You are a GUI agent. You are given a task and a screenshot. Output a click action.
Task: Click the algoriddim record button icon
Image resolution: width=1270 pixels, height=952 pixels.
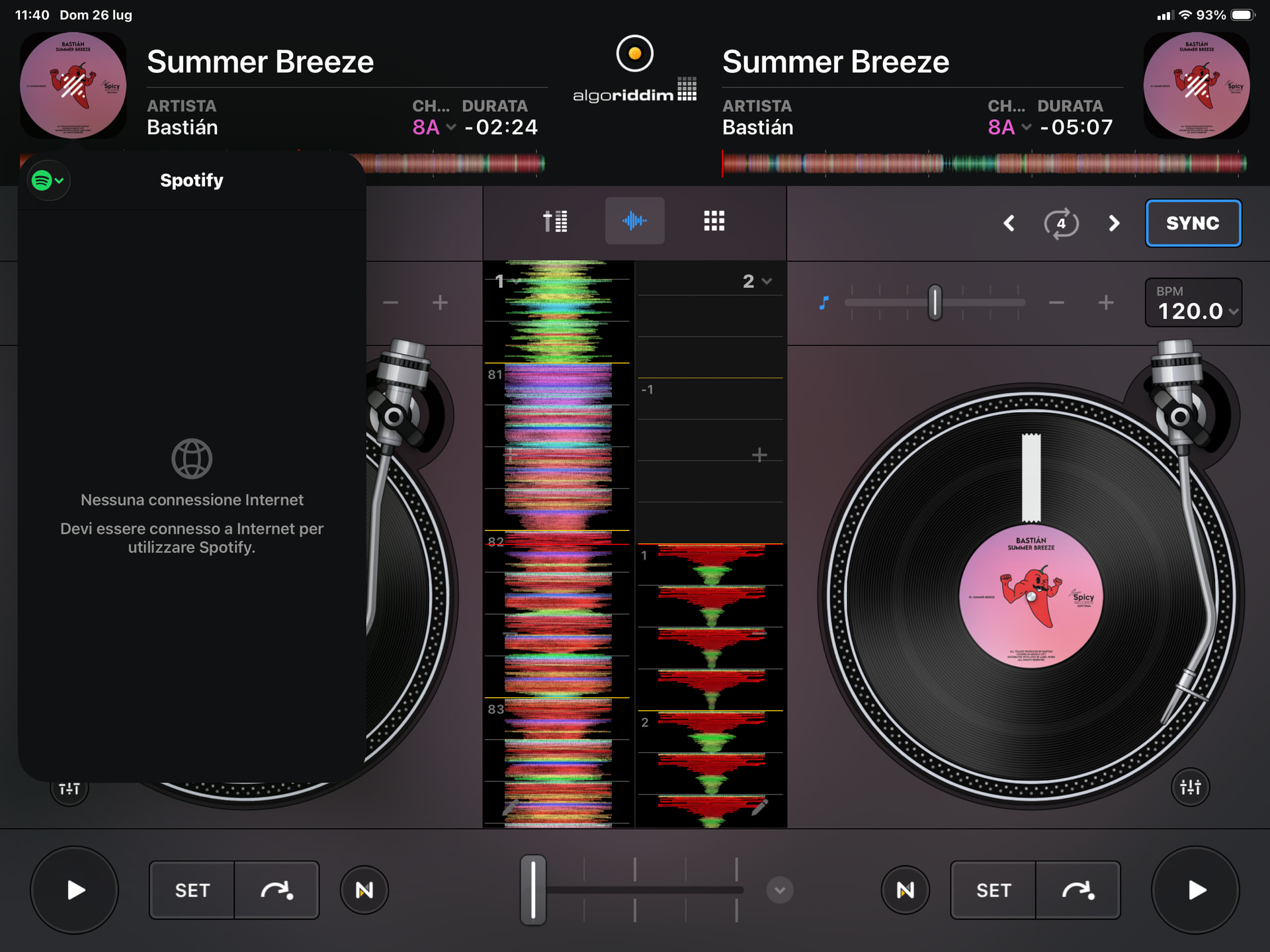[634, 54]
